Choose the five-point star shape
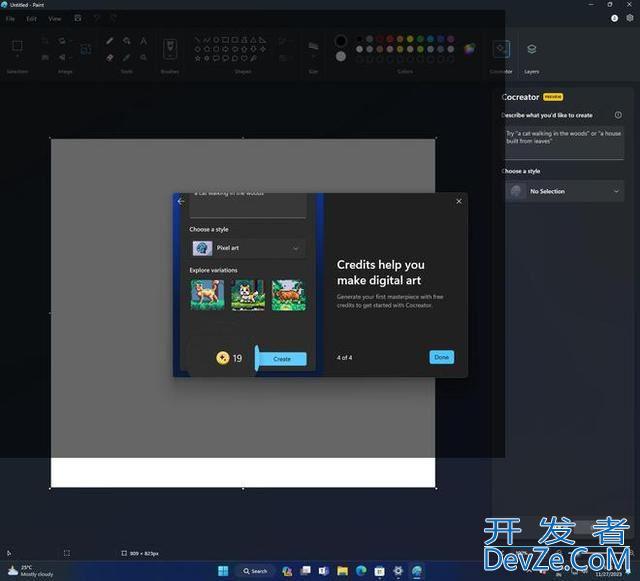 click(x=198, y=58)
